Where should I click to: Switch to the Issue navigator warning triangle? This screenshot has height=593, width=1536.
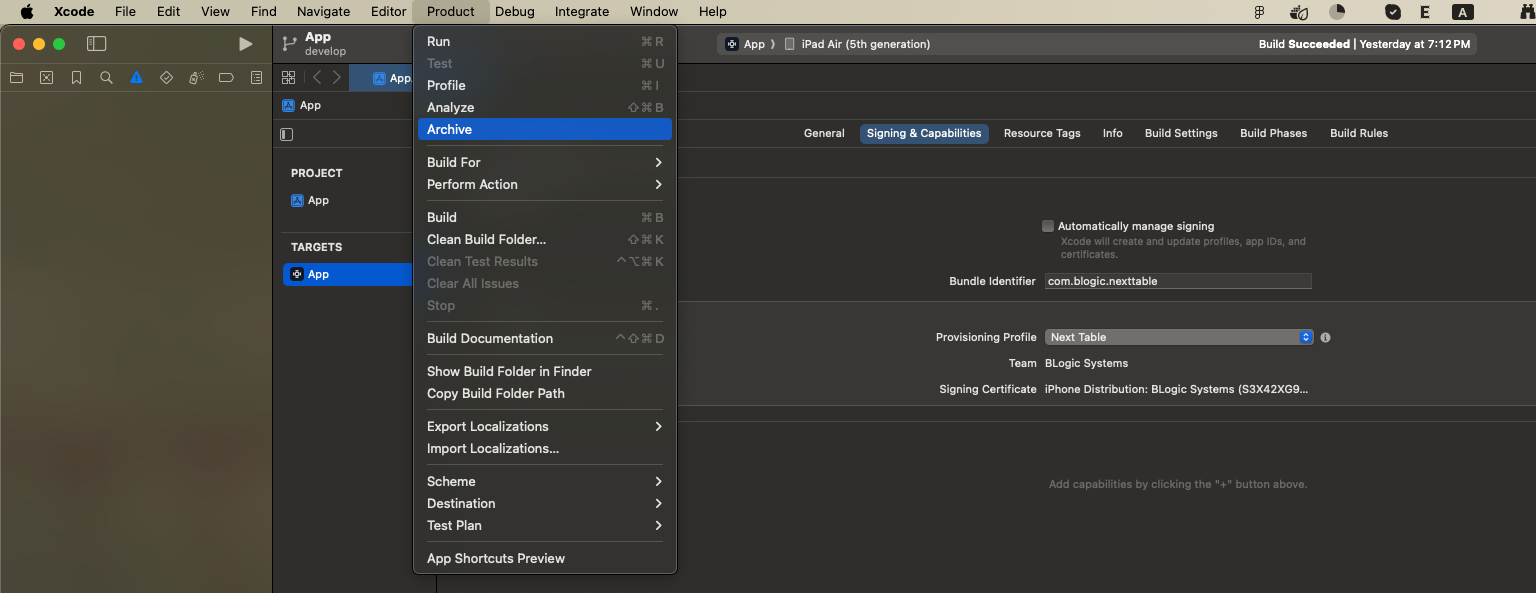click(x=136, y=77)
